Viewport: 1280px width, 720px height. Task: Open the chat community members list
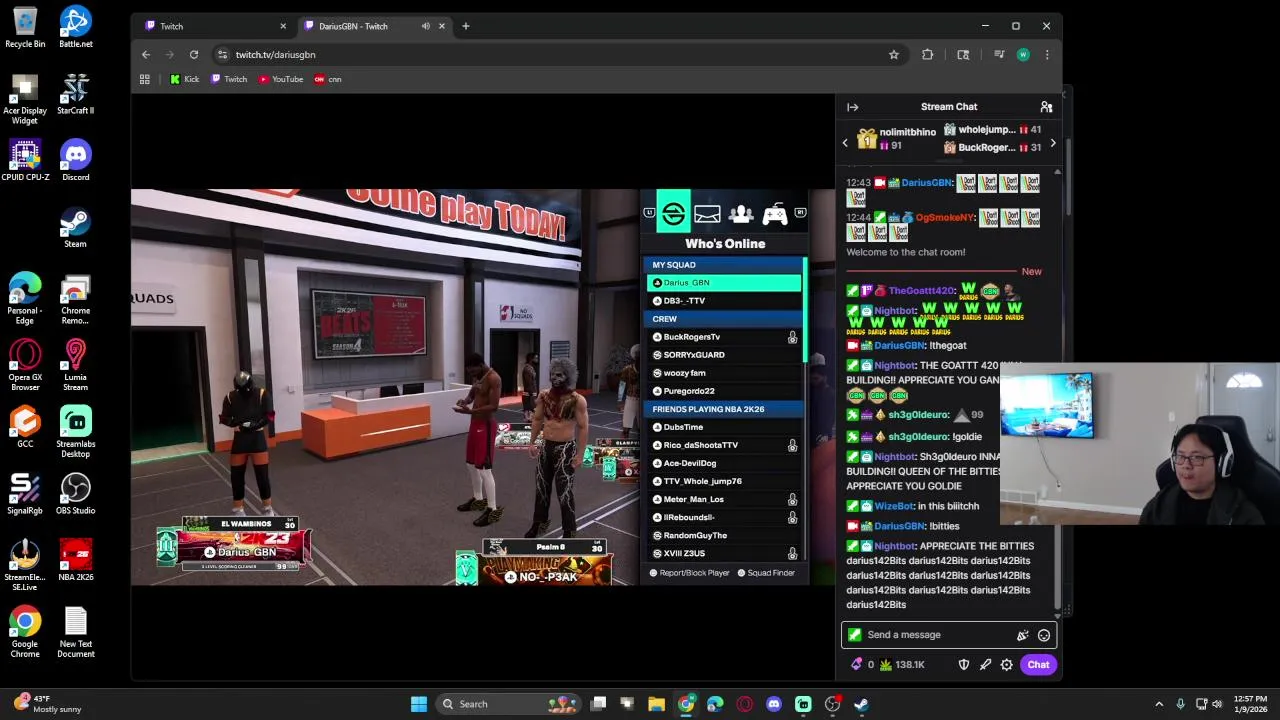click(1046, 107)
